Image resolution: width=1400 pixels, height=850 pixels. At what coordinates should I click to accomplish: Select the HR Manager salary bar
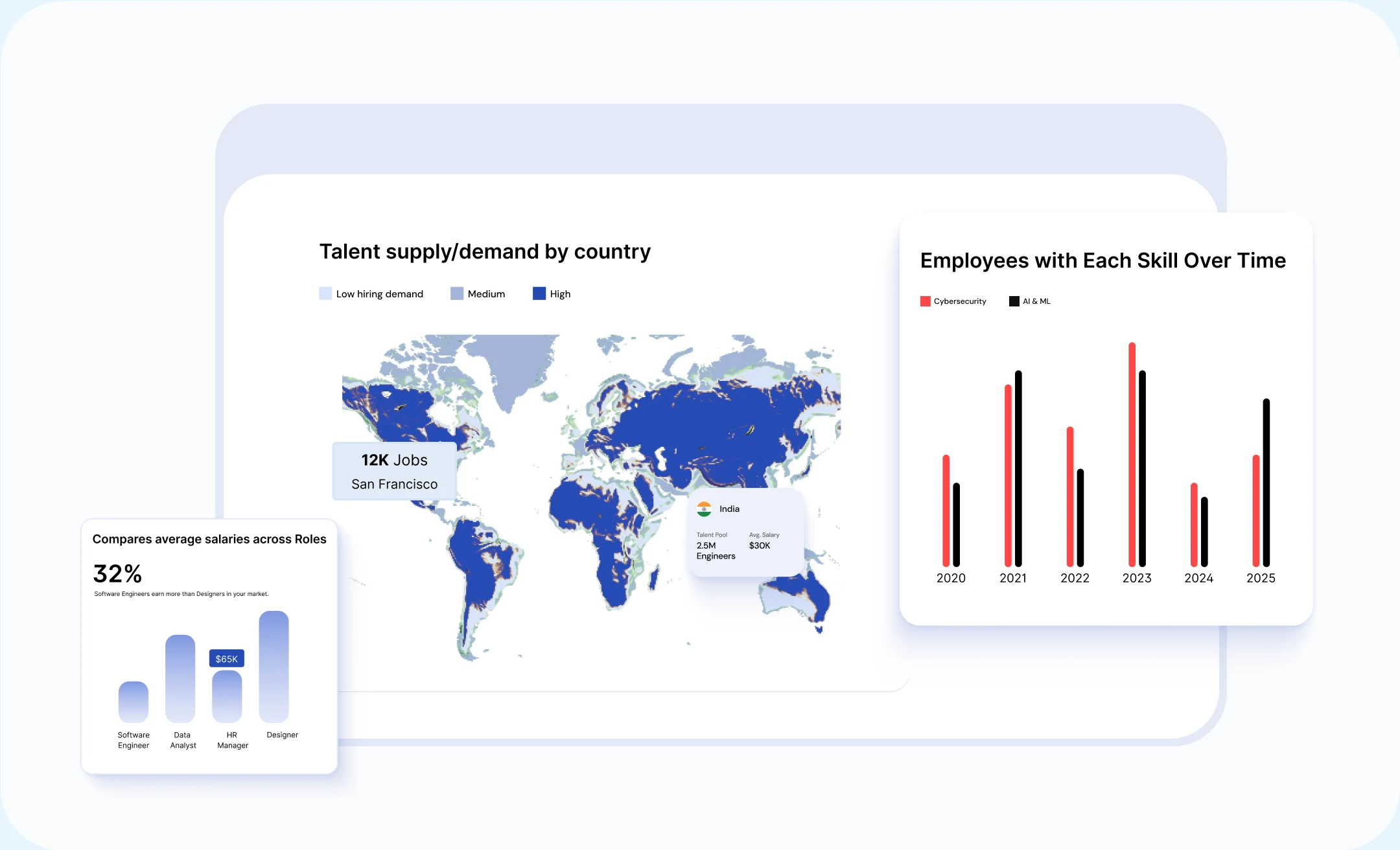[x=227, y=696]
